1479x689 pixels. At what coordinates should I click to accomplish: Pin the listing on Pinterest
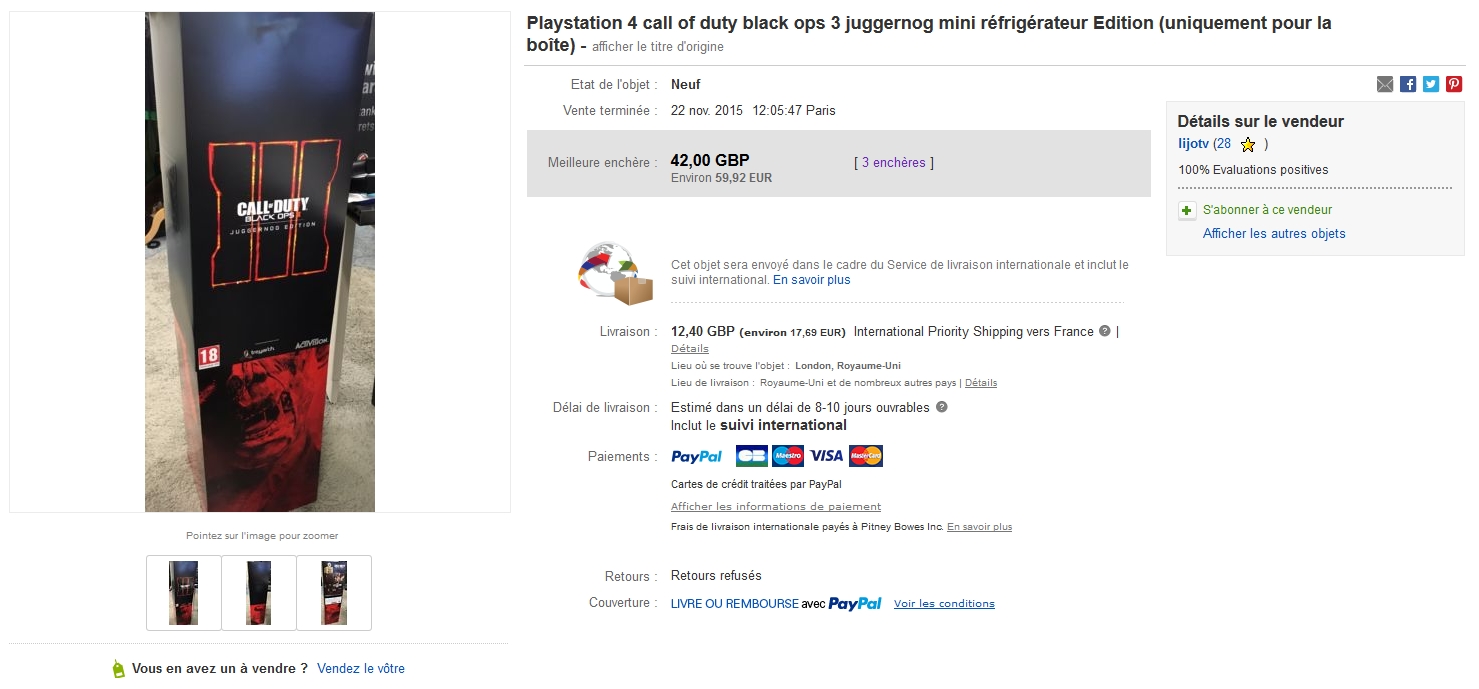pyautogui.click(x=1454, y=84)
